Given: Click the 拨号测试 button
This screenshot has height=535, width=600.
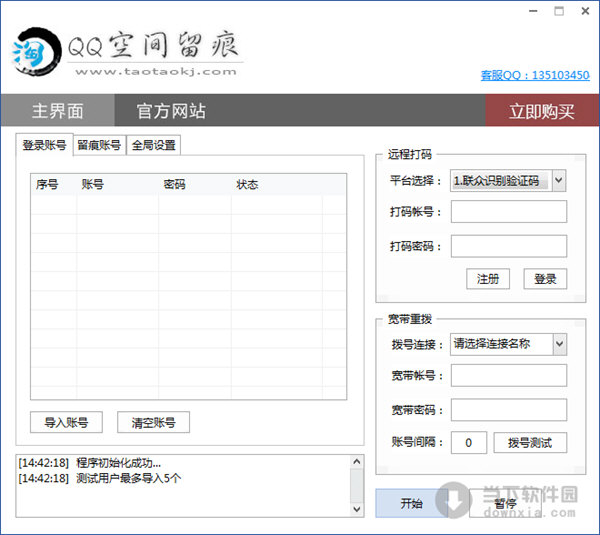Looking at the screenshot, I should click(x=530, y=443).
